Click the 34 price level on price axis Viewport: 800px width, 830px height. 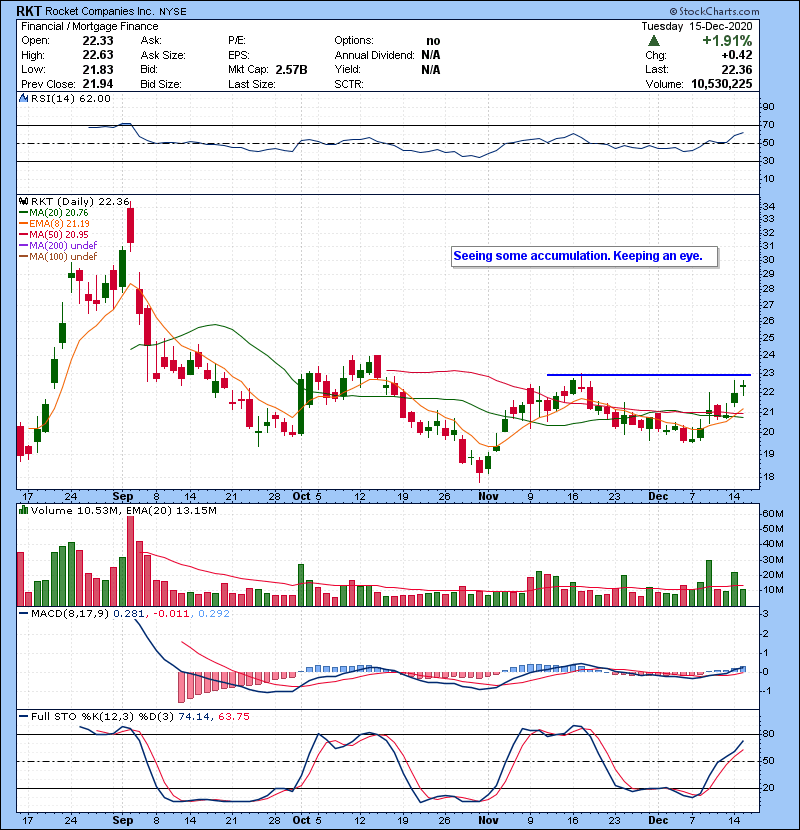tap(768, 206)
